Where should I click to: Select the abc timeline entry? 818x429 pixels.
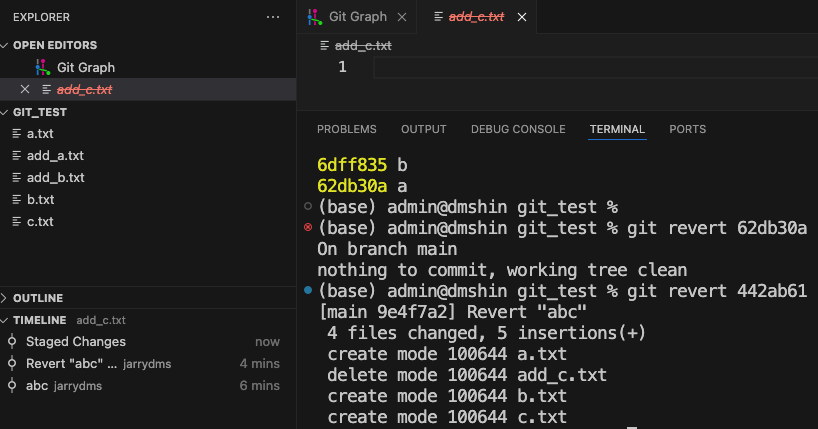point(148,386)
